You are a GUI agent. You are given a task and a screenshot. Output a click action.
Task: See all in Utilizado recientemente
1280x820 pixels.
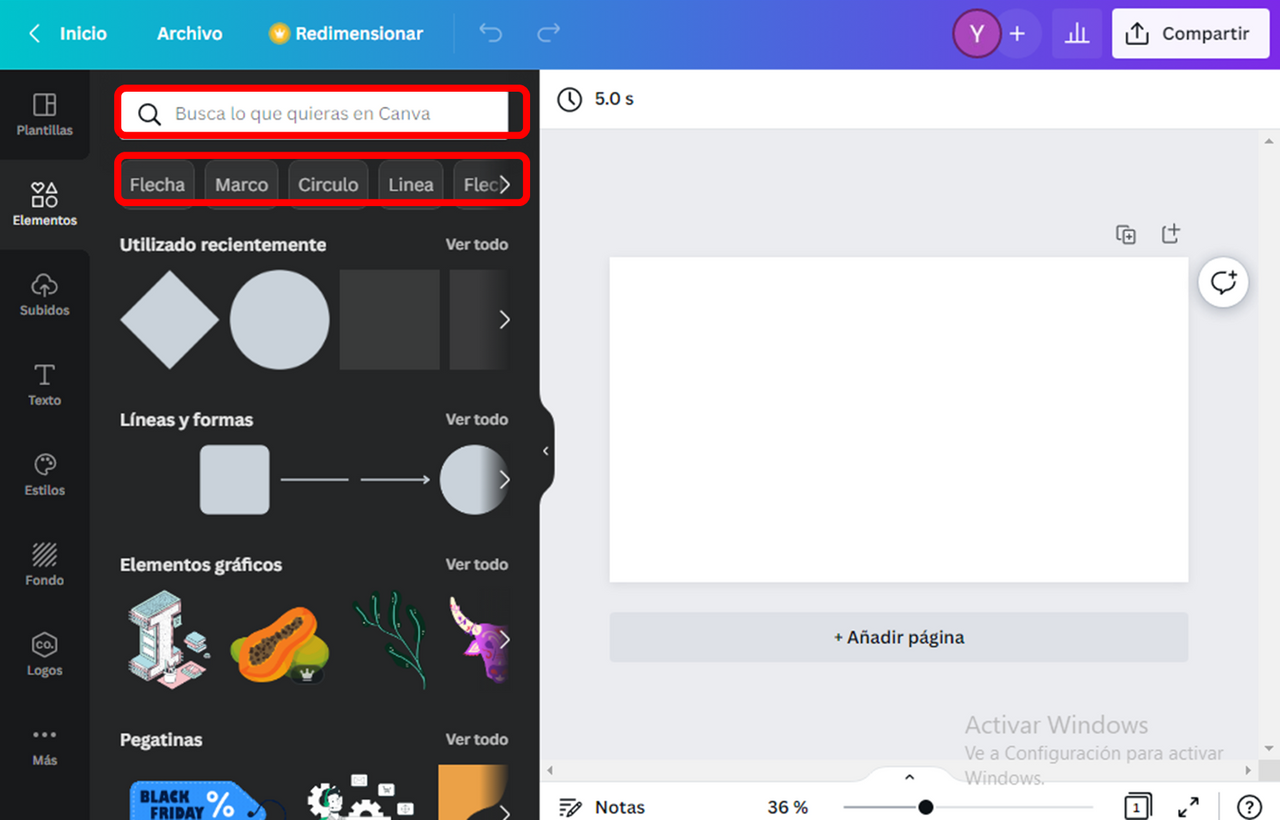[477, 244]
